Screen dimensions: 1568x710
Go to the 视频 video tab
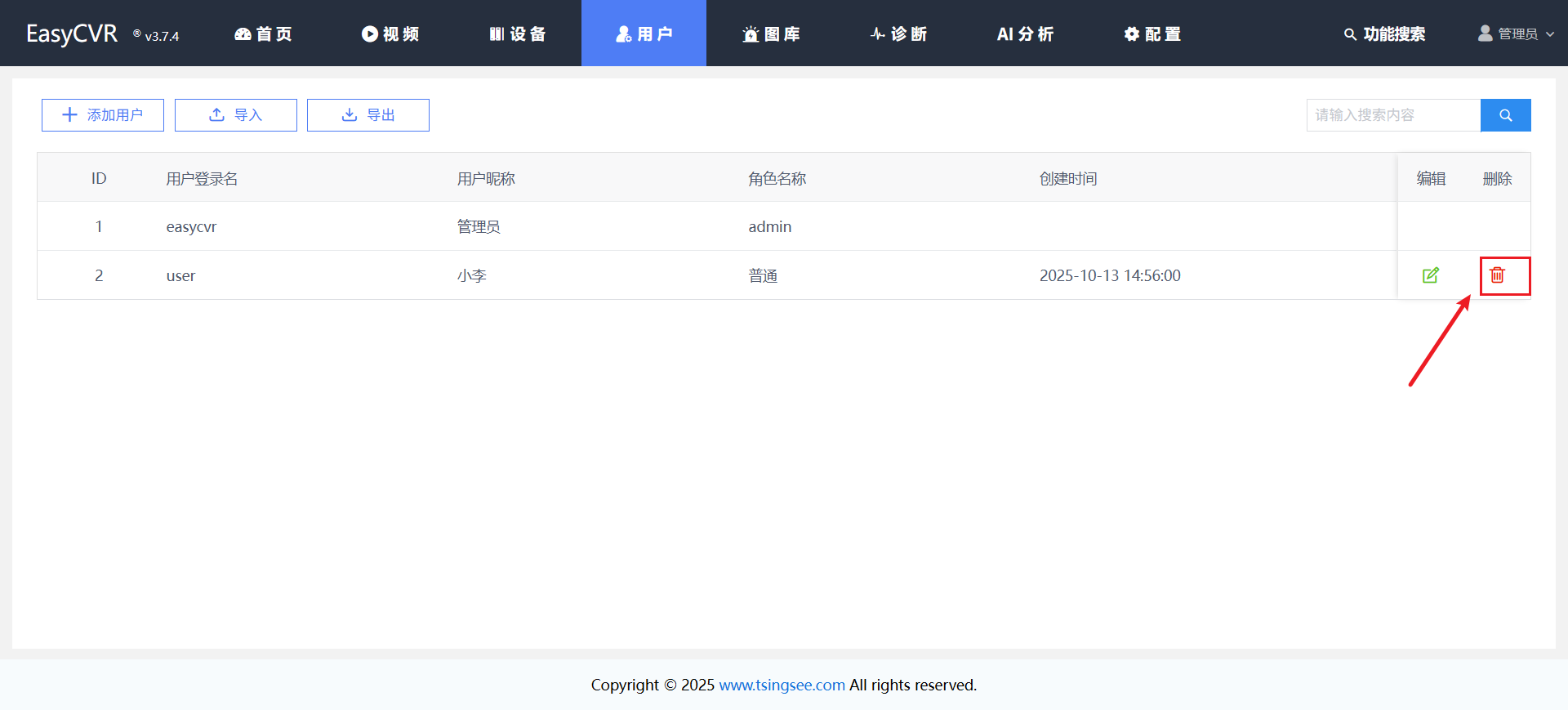(x=390, y=33)
